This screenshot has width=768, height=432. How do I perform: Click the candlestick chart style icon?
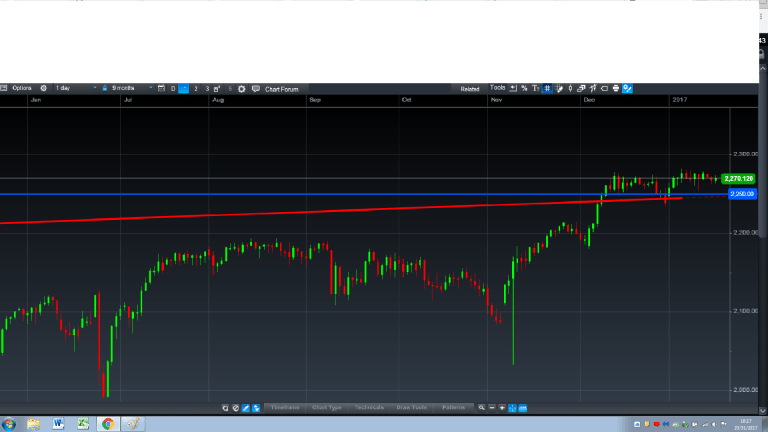tap(570, 88)
